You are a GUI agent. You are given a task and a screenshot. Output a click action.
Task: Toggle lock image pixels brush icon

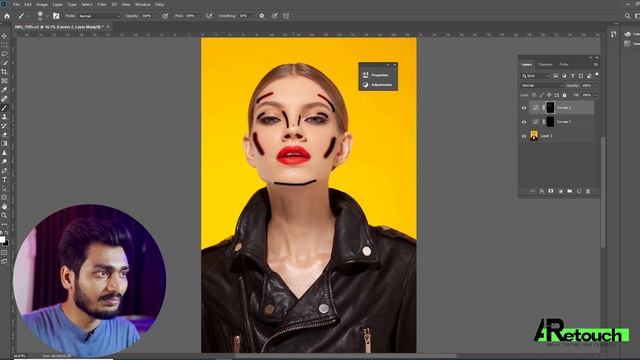[x=542, y=95]
